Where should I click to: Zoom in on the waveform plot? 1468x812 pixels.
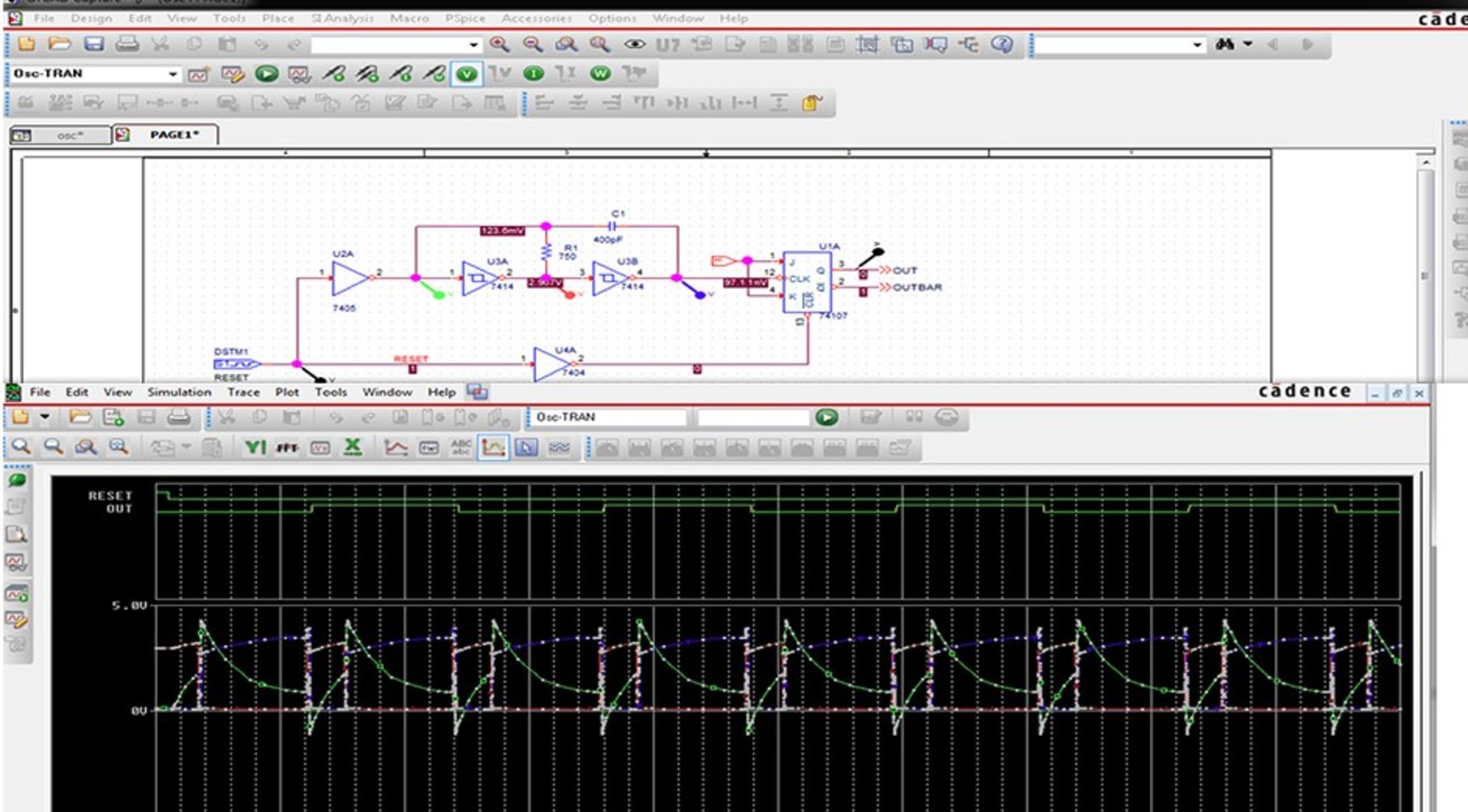[x=21, y=447]
